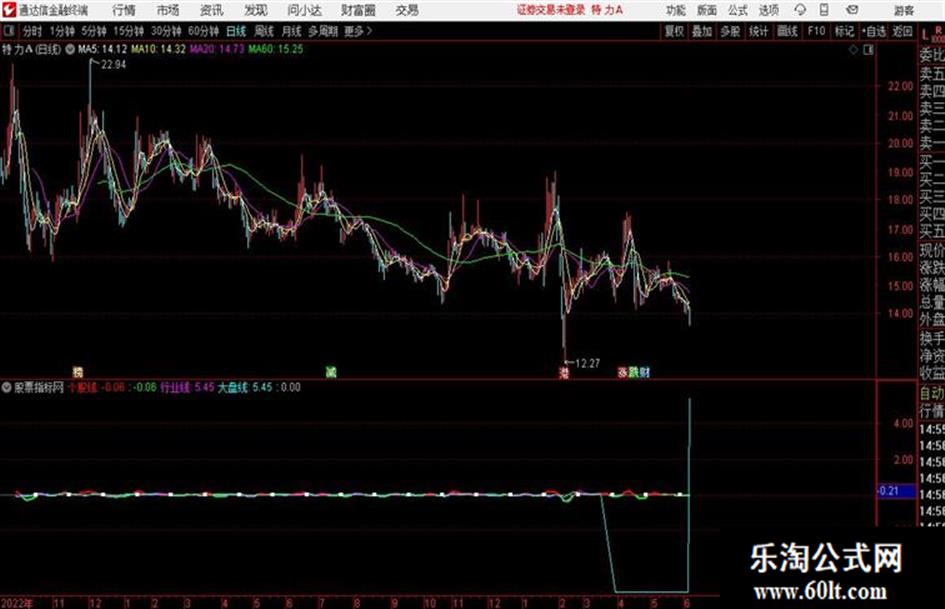Click the 财 marker below the chart
This screenshot has height=609, width=945.
644,372
